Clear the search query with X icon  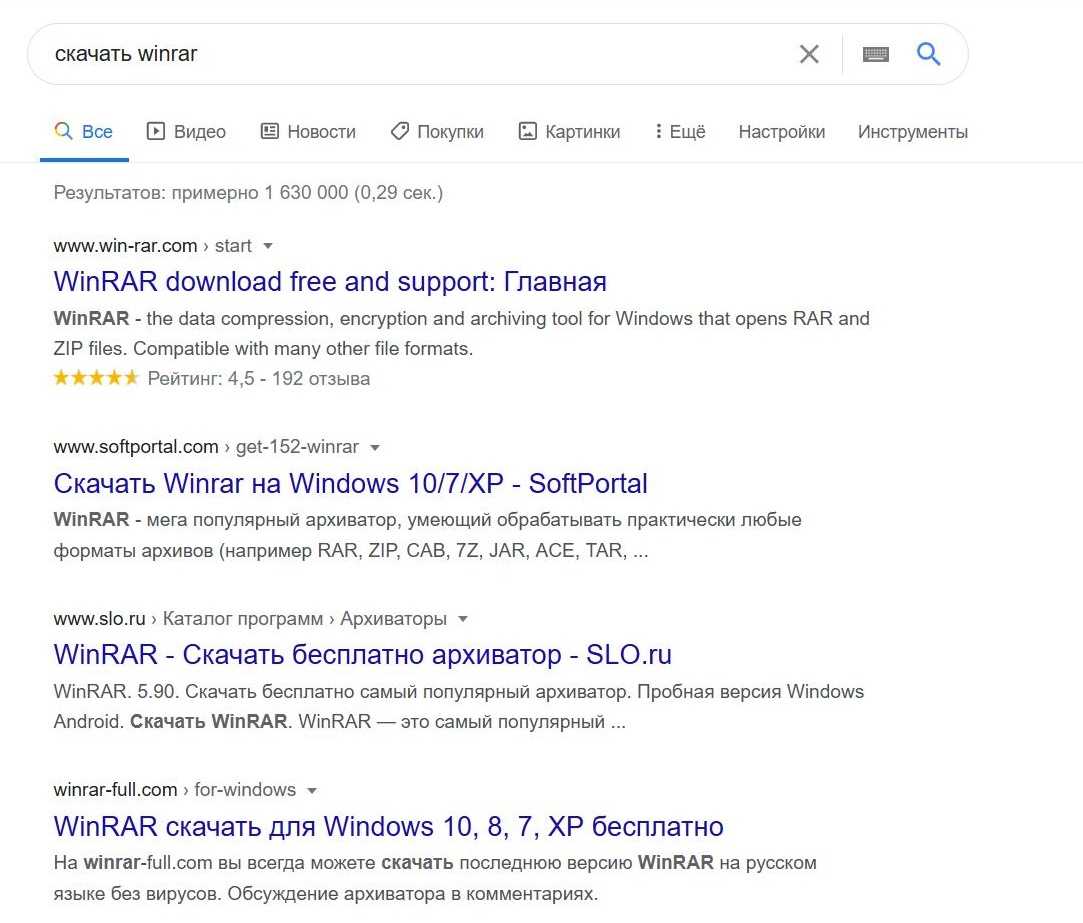[809, 54]
